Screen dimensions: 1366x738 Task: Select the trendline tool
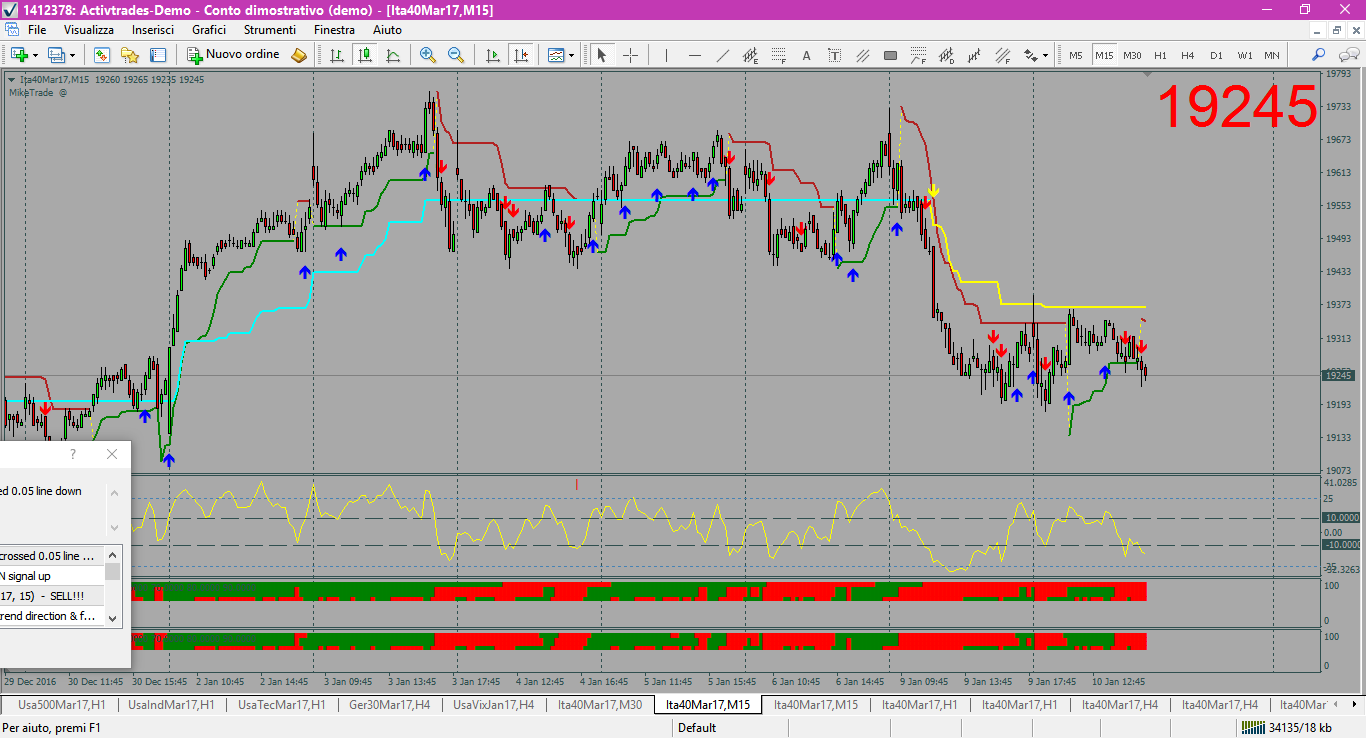coord(723,55)
